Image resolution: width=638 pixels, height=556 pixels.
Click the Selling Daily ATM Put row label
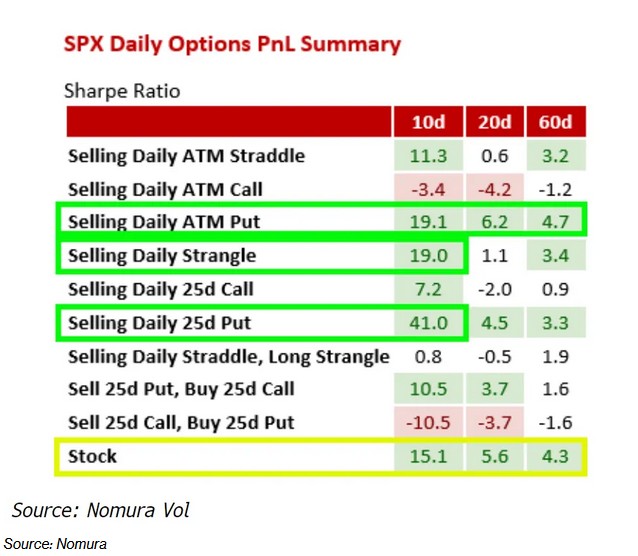click(x=164, y=222)
